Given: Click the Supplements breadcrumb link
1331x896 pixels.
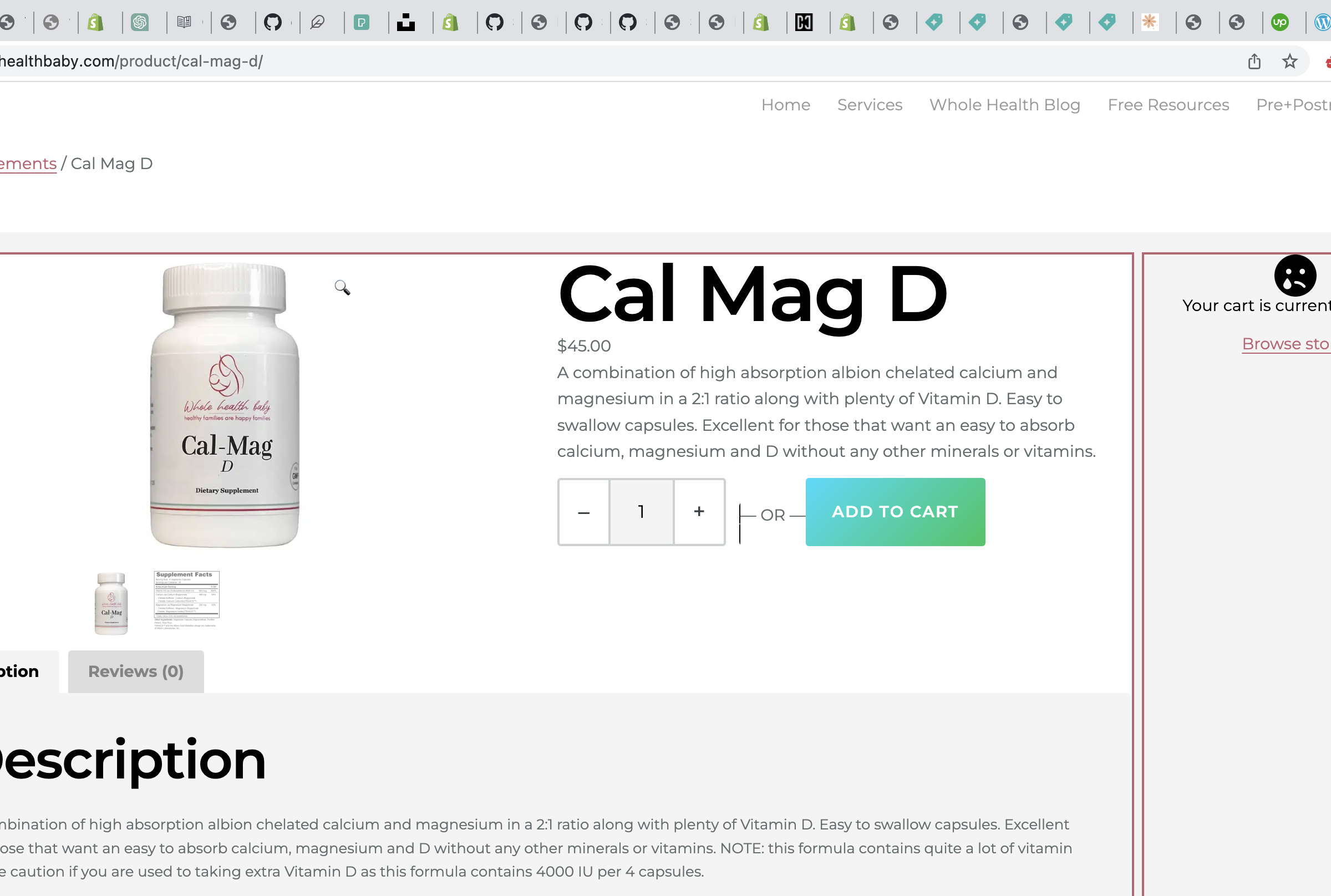Looking at the screenshot, I should tap(28, 164).
